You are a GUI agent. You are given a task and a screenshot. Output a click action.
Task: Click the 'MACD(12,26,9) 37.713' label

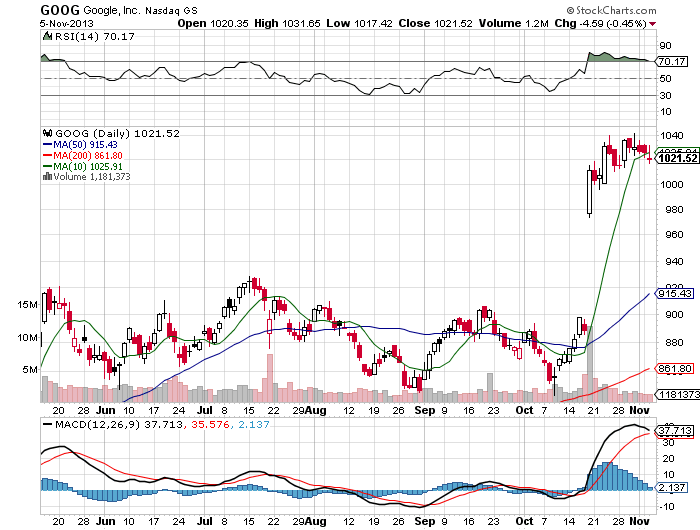click(119, 424)
